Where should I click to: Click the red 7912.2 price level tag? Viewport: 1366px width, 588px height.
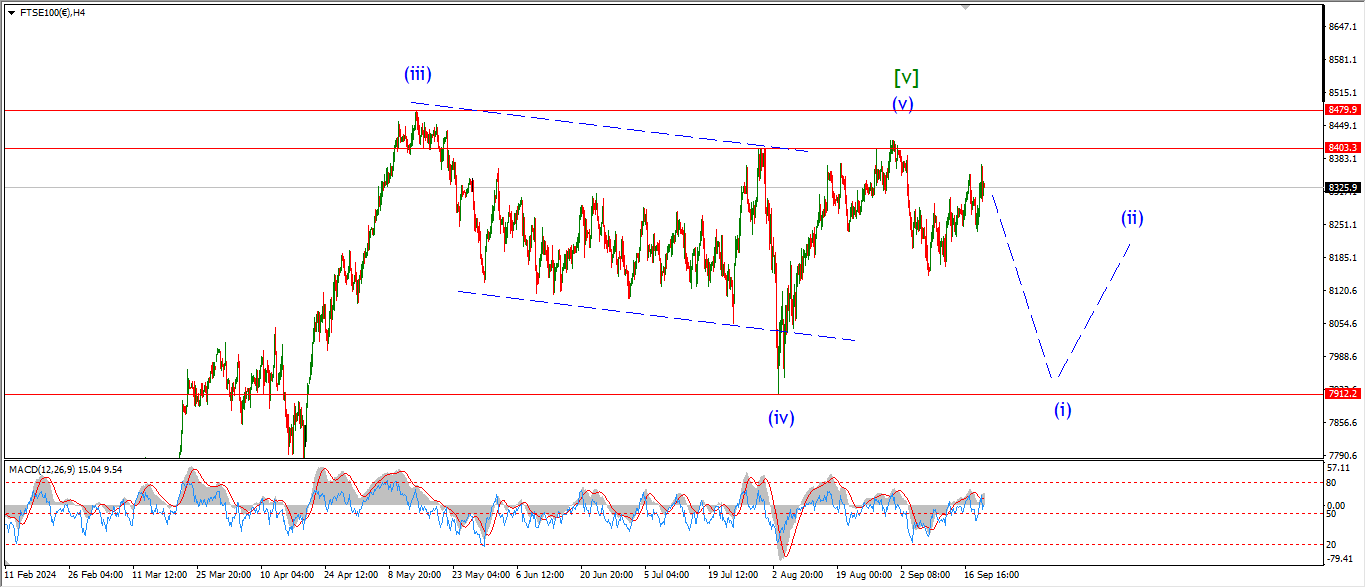click(1342, 394)
